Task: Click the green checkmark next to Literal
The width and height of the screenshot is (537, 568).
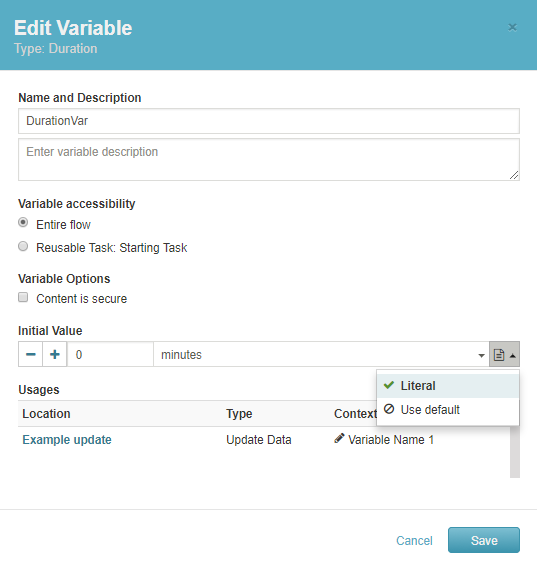Action: click(x=389, y=385)
